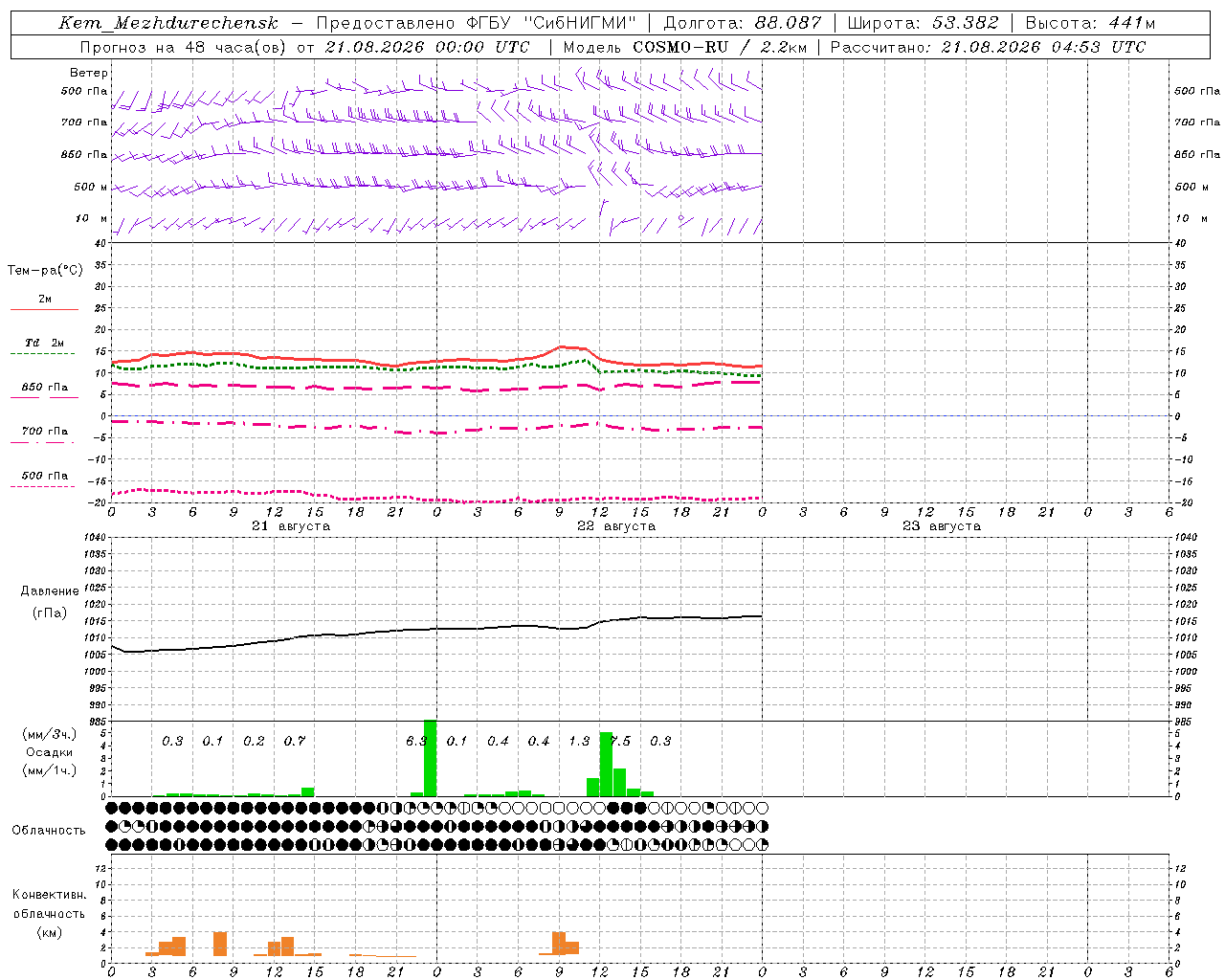
Task: Click the Тем-ра(°C) axis label
Action: 45,270
